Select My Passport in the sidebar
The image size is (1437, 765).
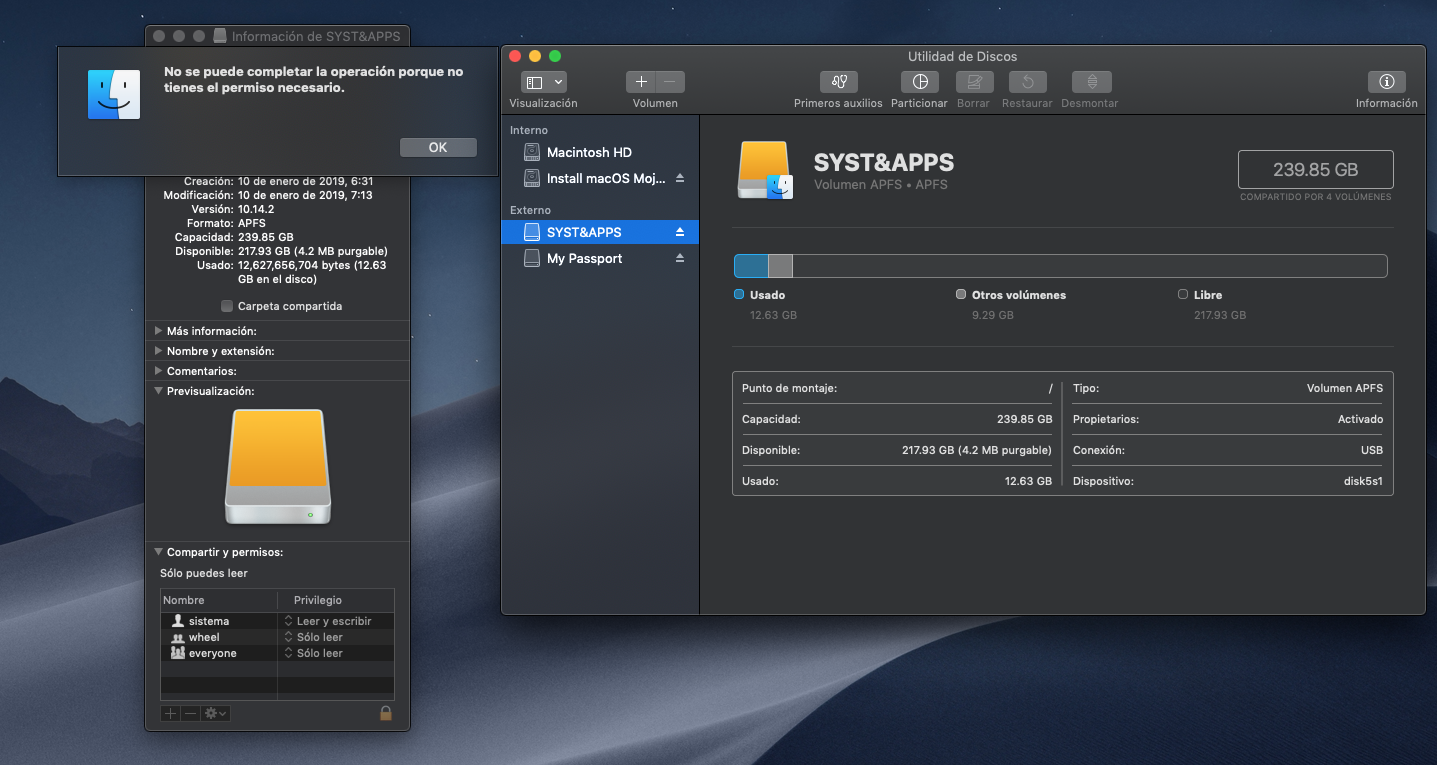click(584, 258)
